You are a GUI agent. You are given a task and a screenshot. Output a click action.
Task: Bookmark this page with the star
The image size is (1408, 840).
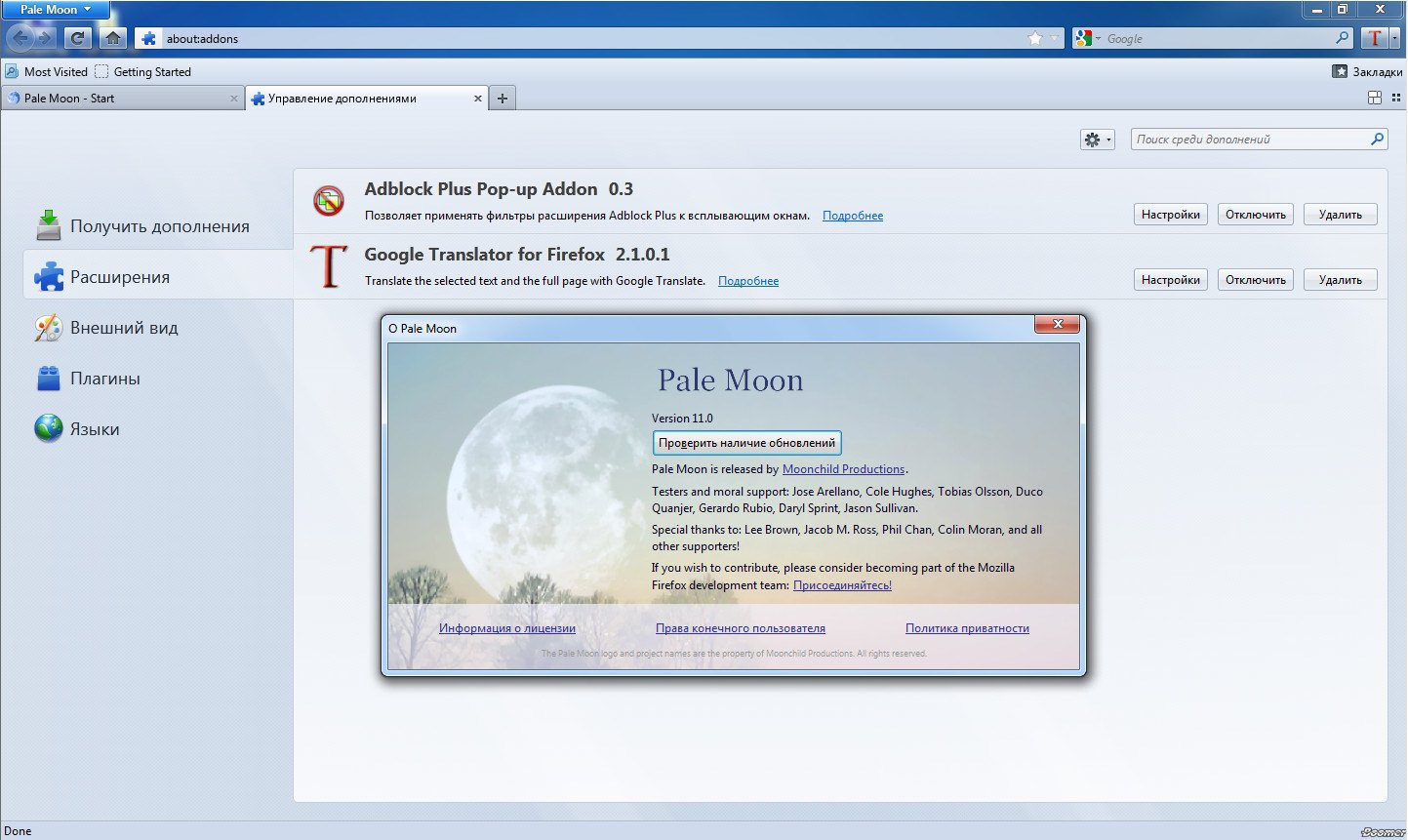tap(1035, 38)
